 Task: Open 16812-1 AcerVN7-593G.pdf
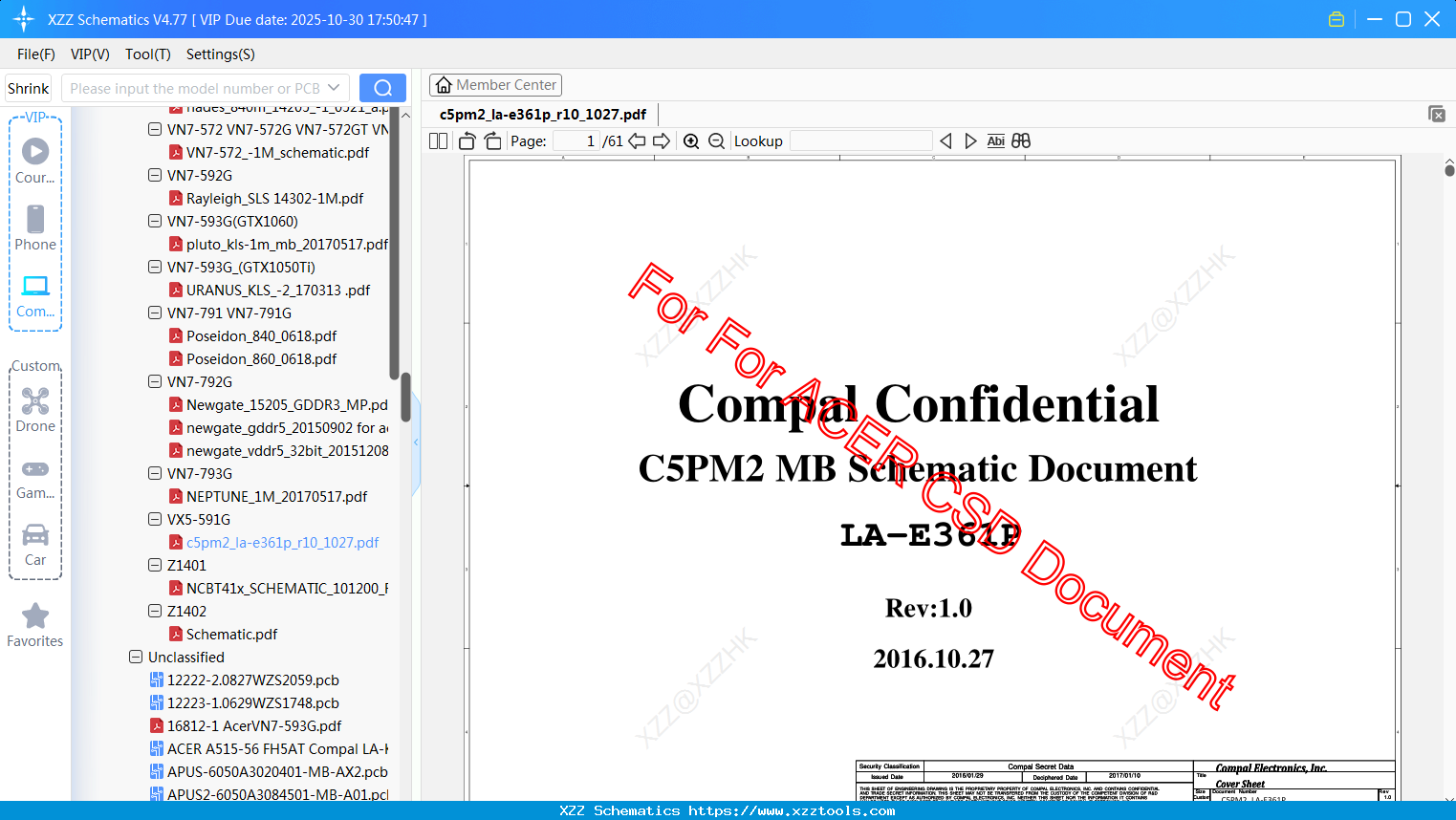click(253, 725)
